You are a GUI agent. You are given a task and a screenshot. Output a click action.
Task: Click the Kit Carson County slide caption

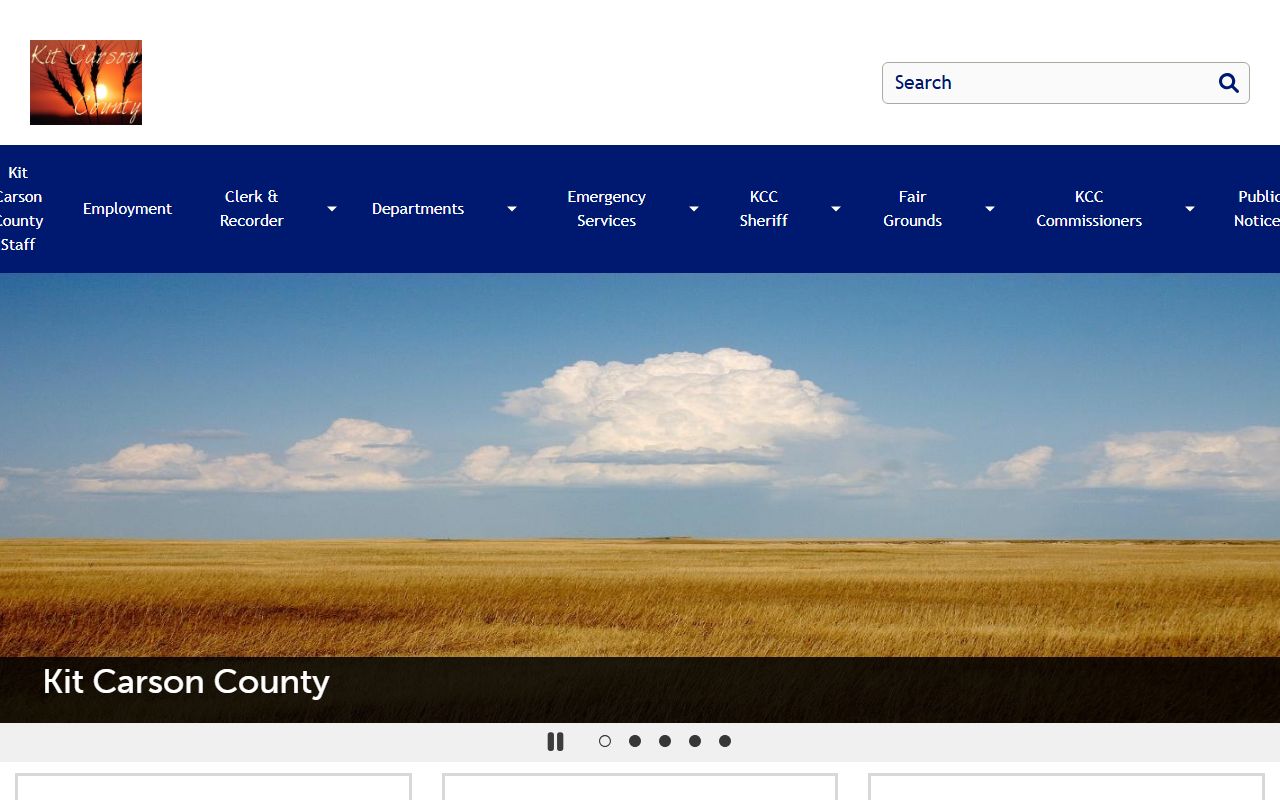pyautogui.click(x=186, y=682)
